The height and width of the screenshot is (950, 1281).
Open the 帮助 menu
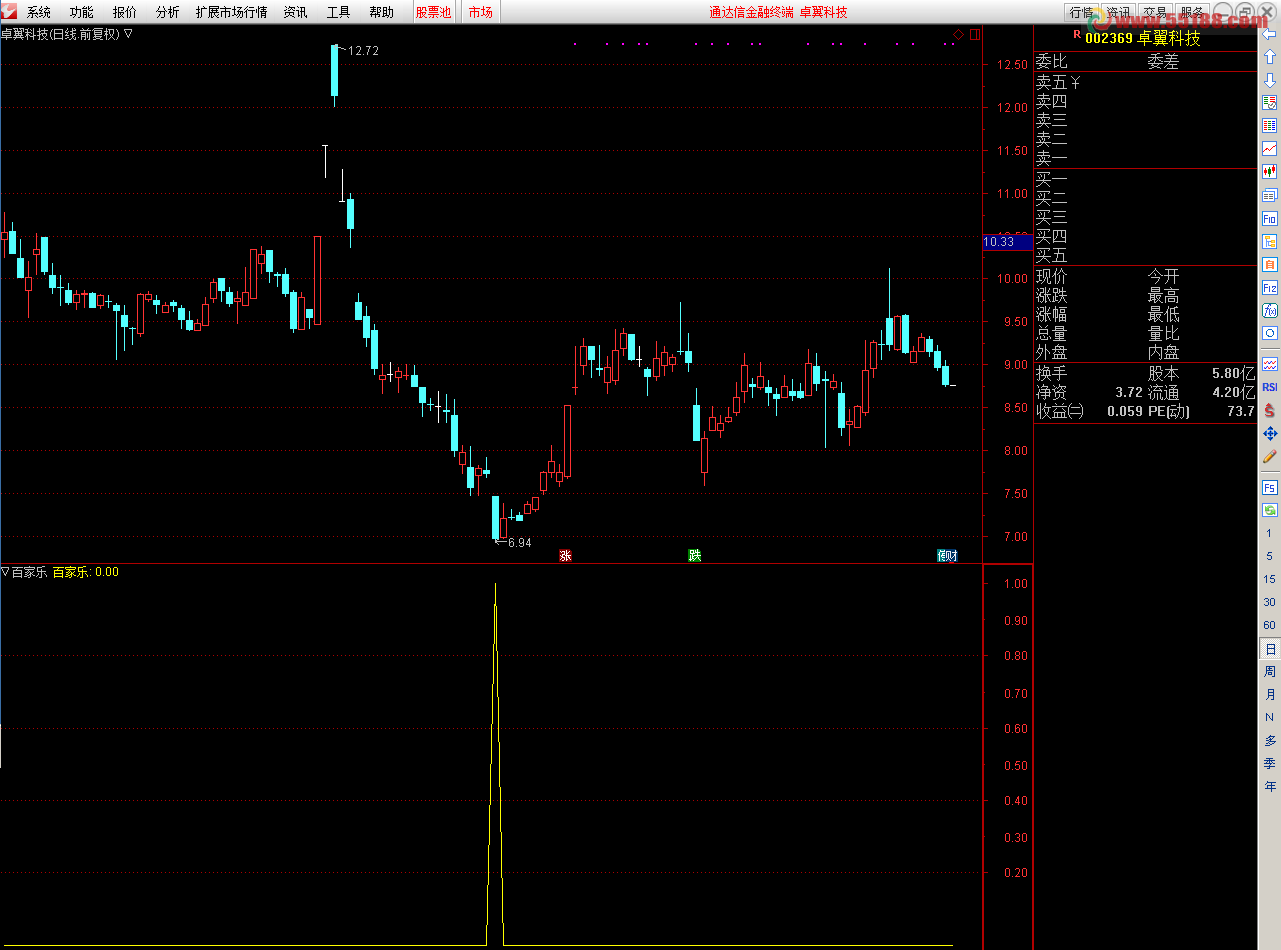click(381, 12)
